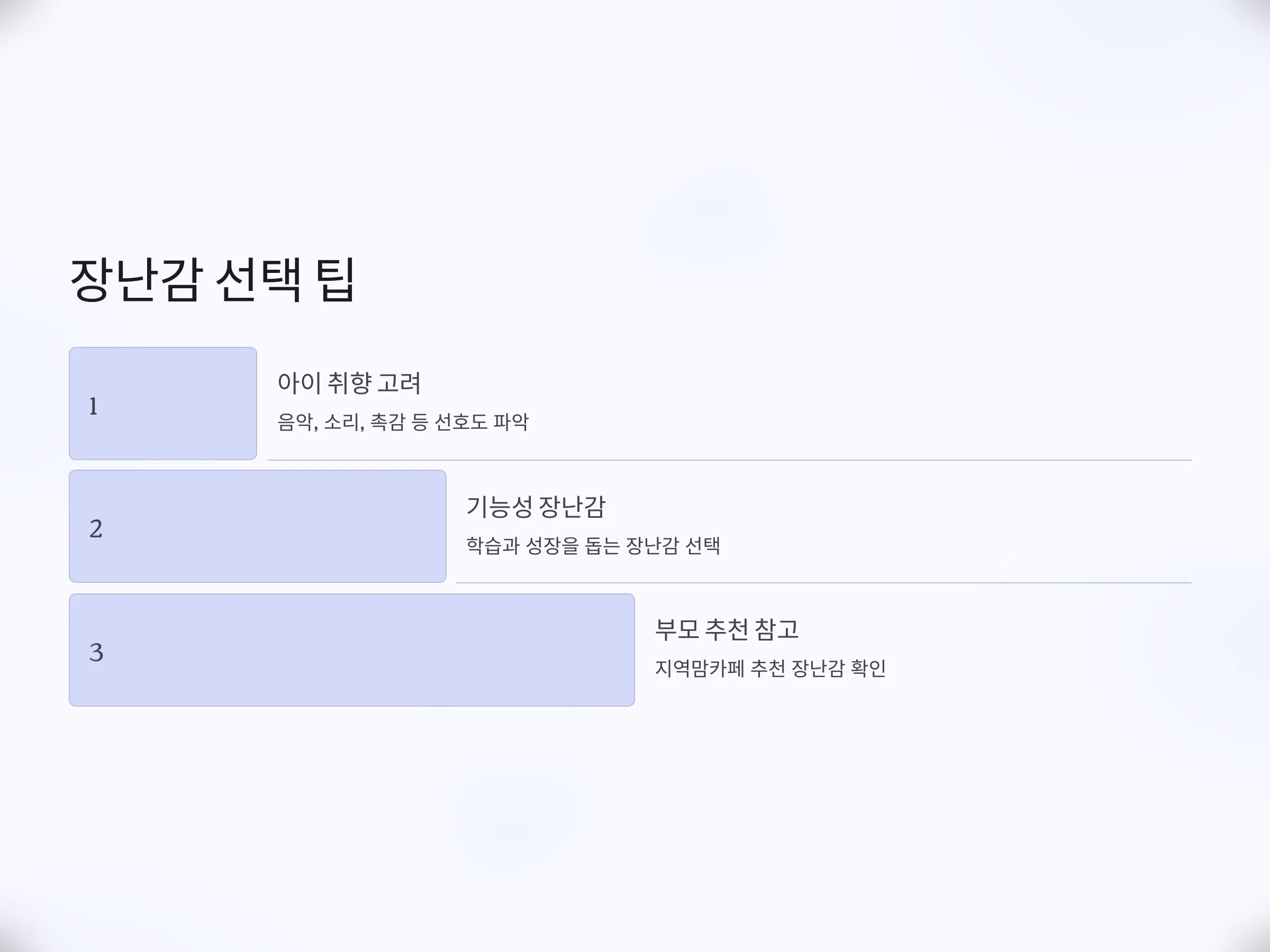
Task: Select the longest blue box for step 3
Action: coord(352,649)
